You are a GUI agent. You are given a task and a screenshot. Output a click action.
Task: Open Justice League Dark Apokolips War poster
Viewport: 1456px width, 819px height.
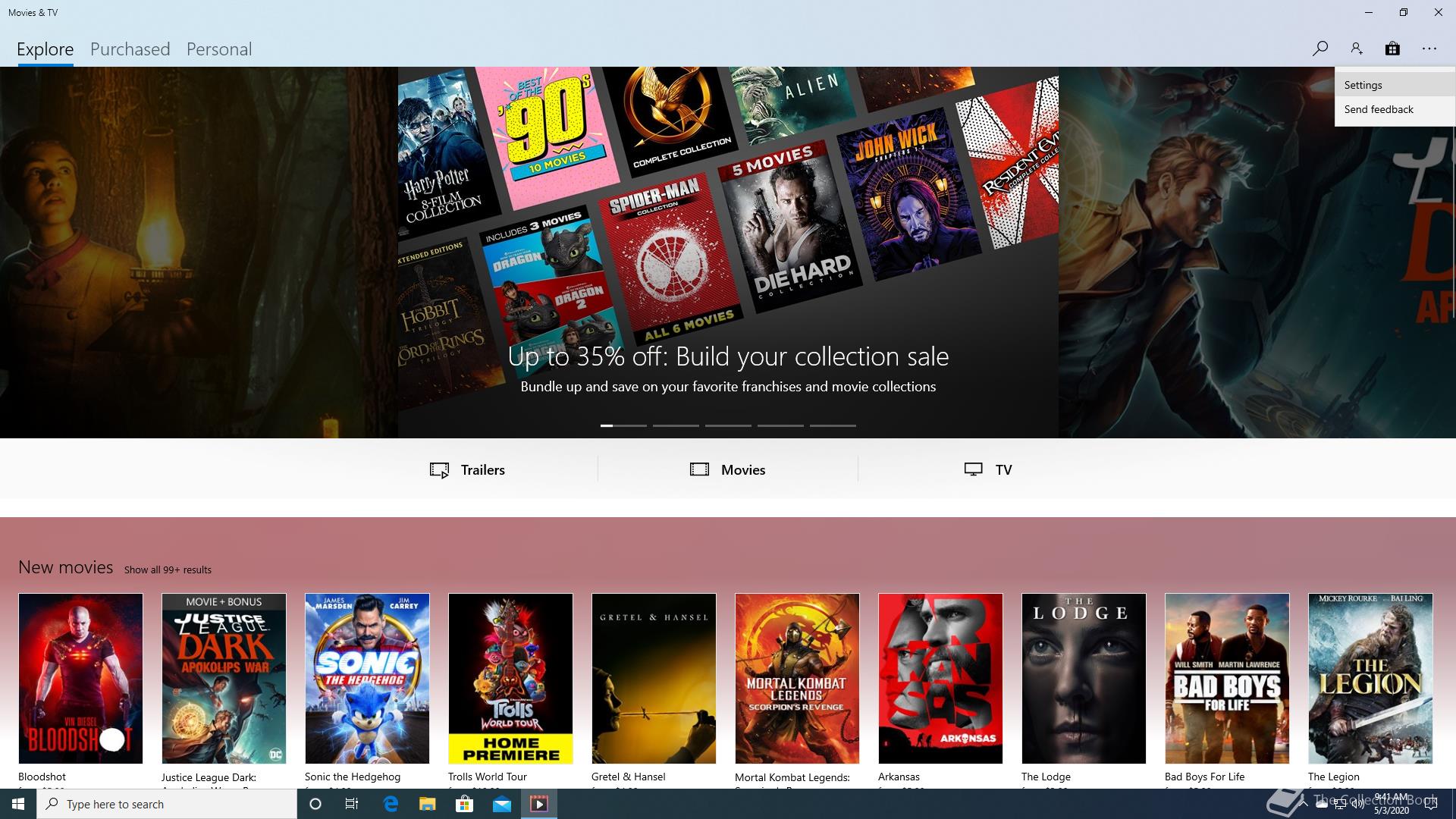224,678
